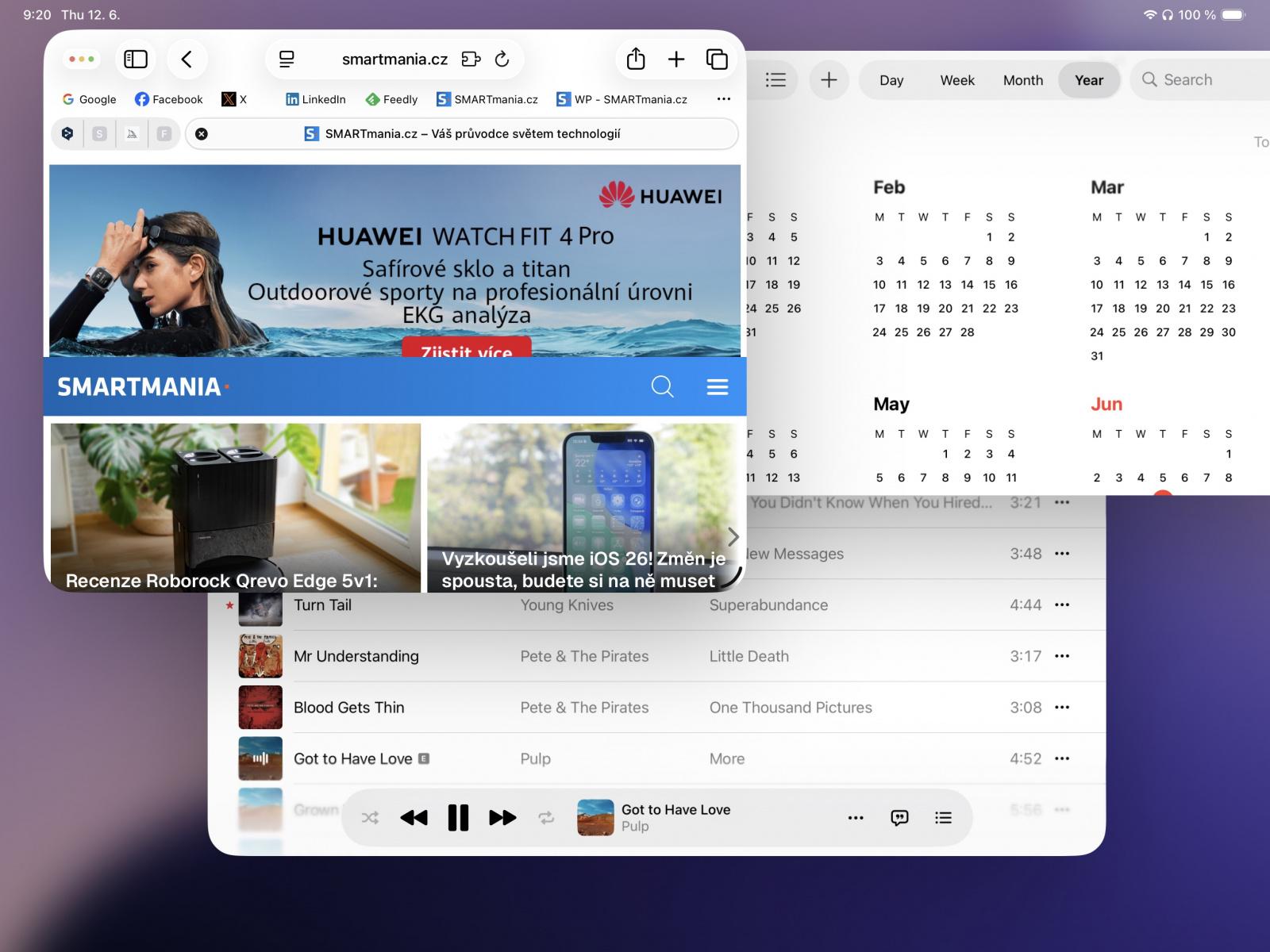Open the Facebook bookmark
The image size is (1270, 952).
(168, 99)
